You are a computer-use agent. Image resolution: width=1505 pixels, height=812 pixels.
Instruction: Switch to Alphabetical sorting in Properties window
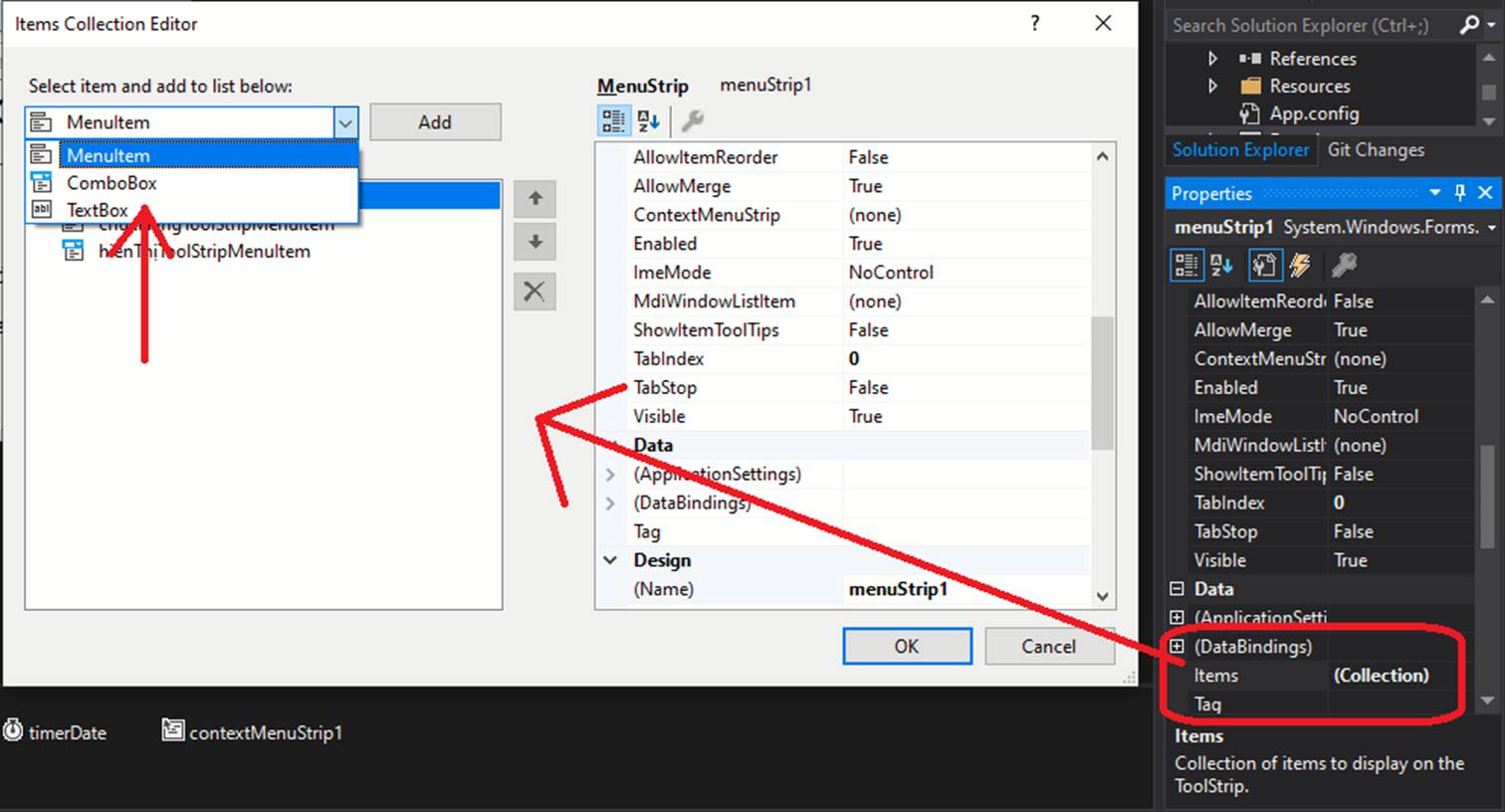(x=1221, y=265)
